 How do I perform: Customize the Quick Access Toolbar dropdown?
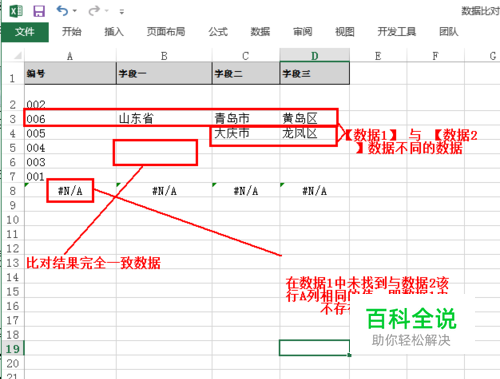click(x=122, y=12)
